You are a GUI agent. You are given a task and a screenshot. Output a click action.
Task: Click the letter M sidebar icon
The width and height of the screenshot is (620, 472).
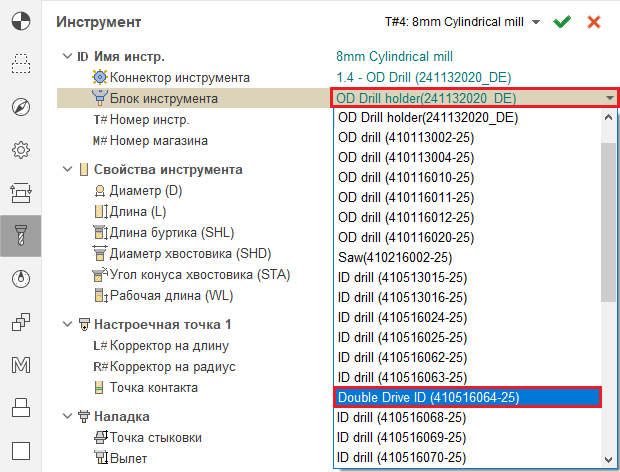tap(20, 364)
